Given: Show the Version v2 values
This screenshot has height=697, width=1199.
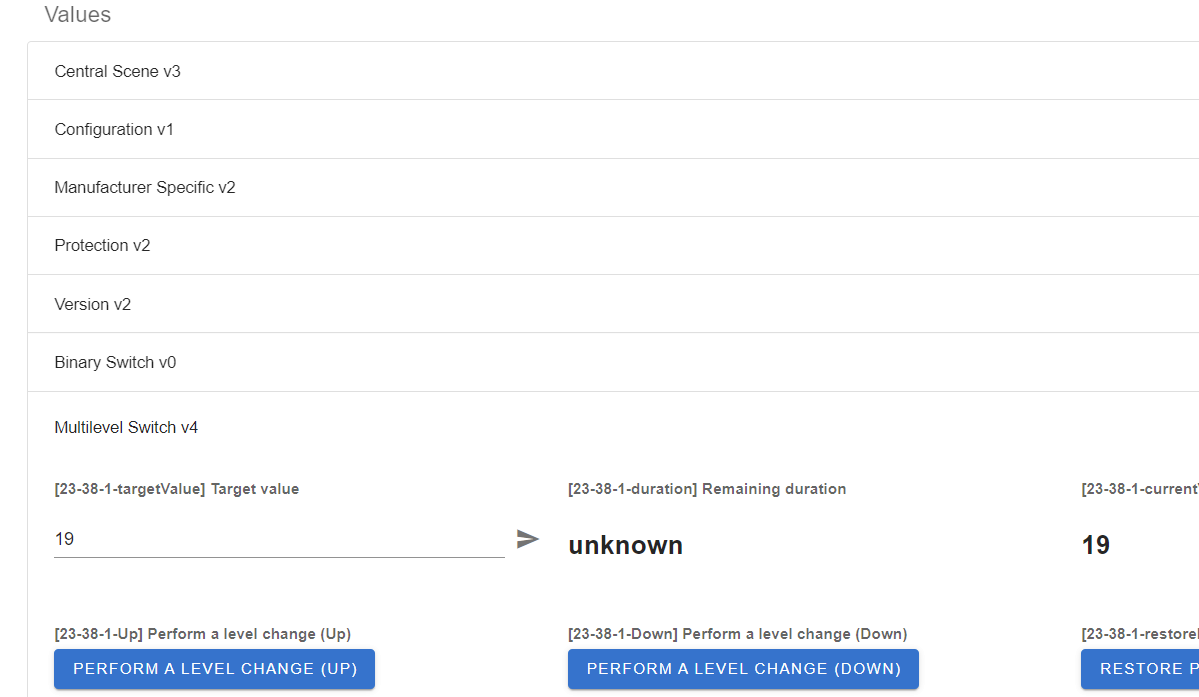Looking at the screenshot, I should coord(93,304).
